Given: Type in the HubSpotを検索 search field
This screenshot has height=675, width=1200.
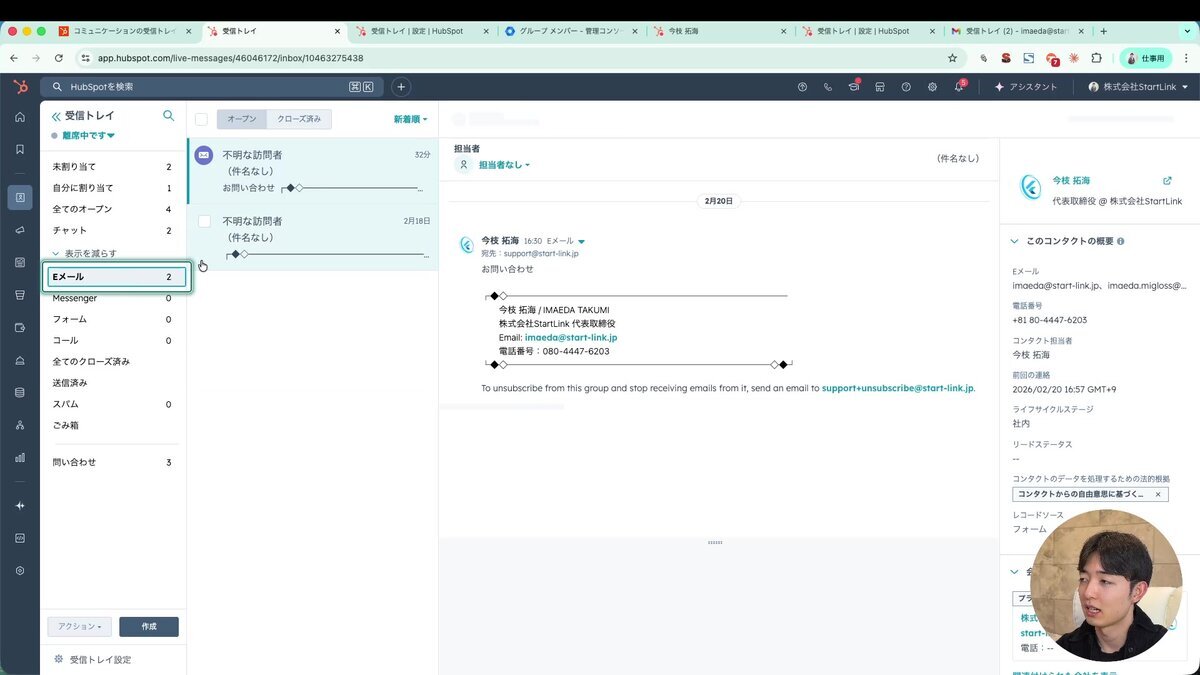Looking at the screenshot, I should click(x=200, y=87).
